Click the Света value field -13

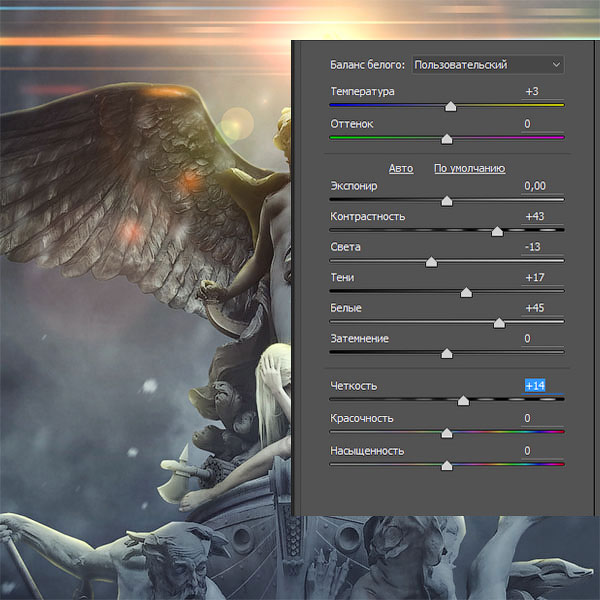[542, 247]
